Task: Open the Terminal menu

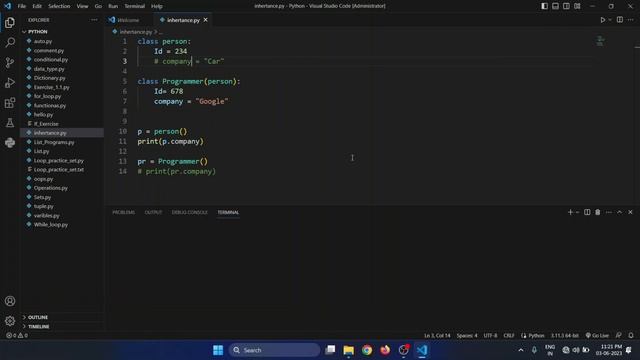Action: [x=134, y=6]
